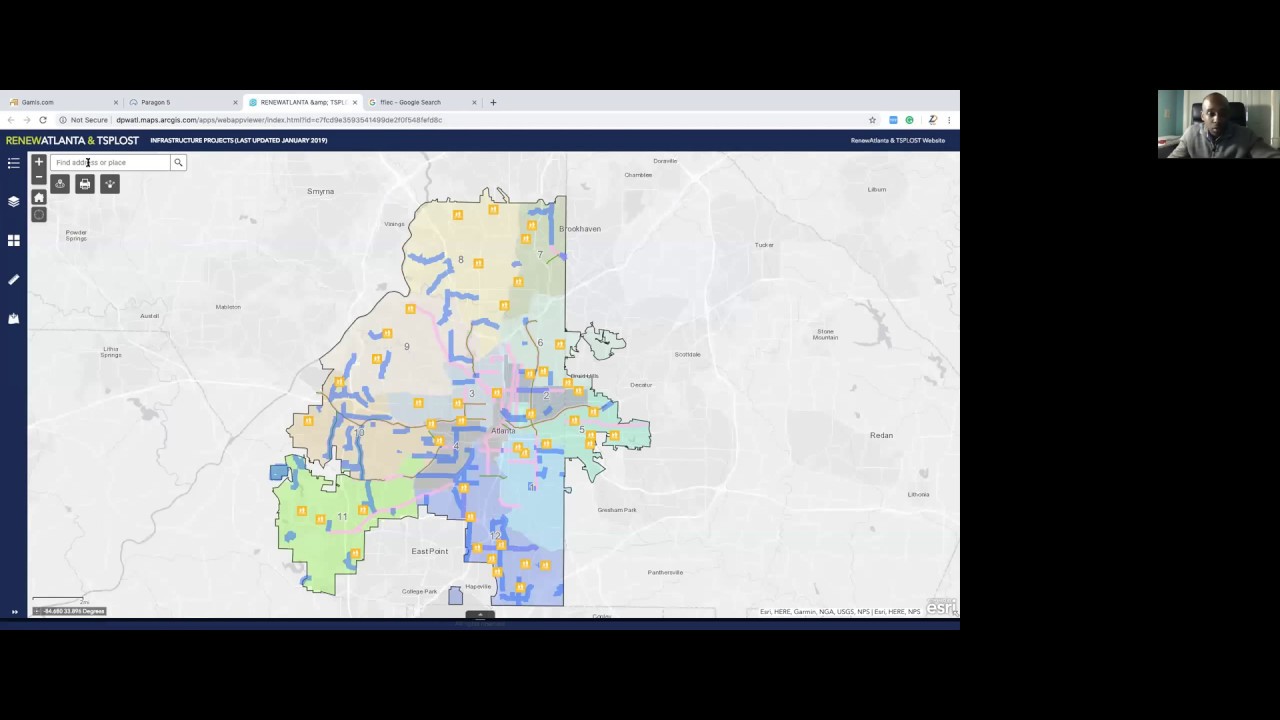Bookmark this page with the star
This screenshot has height=720, width=1280.
click(872, 120)
